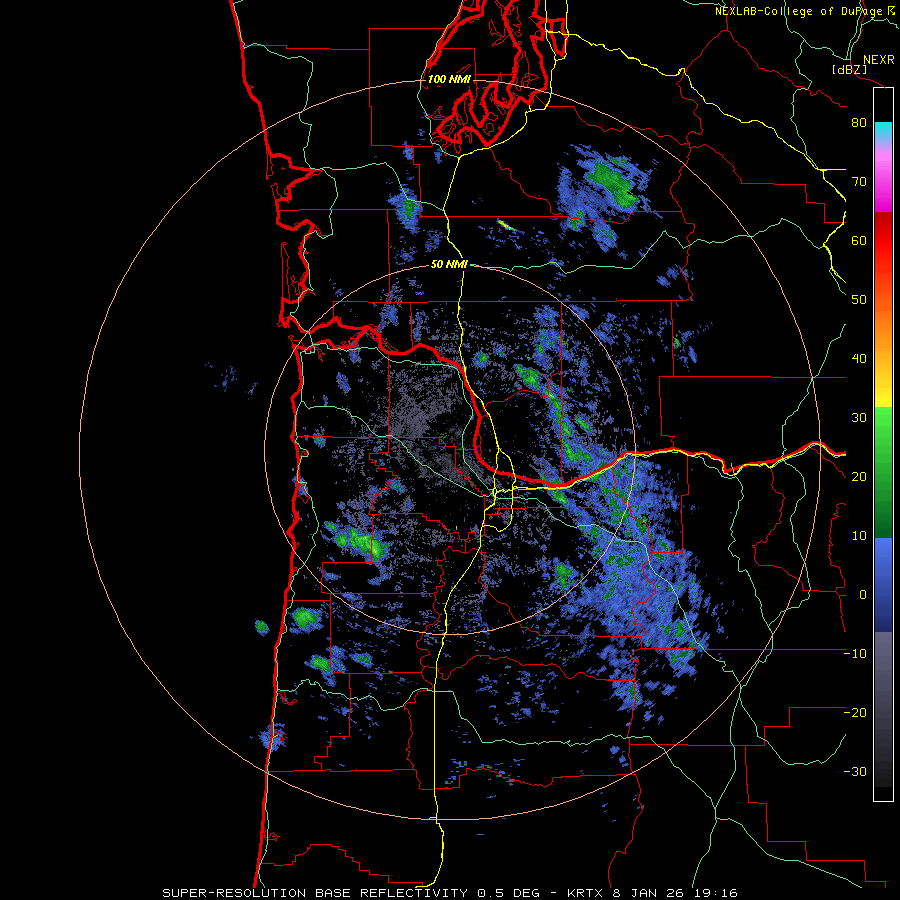Viewport: 900px width, 900px height.
Task: Click the 0 value on the dBZ scale
Action: [863, 595]
